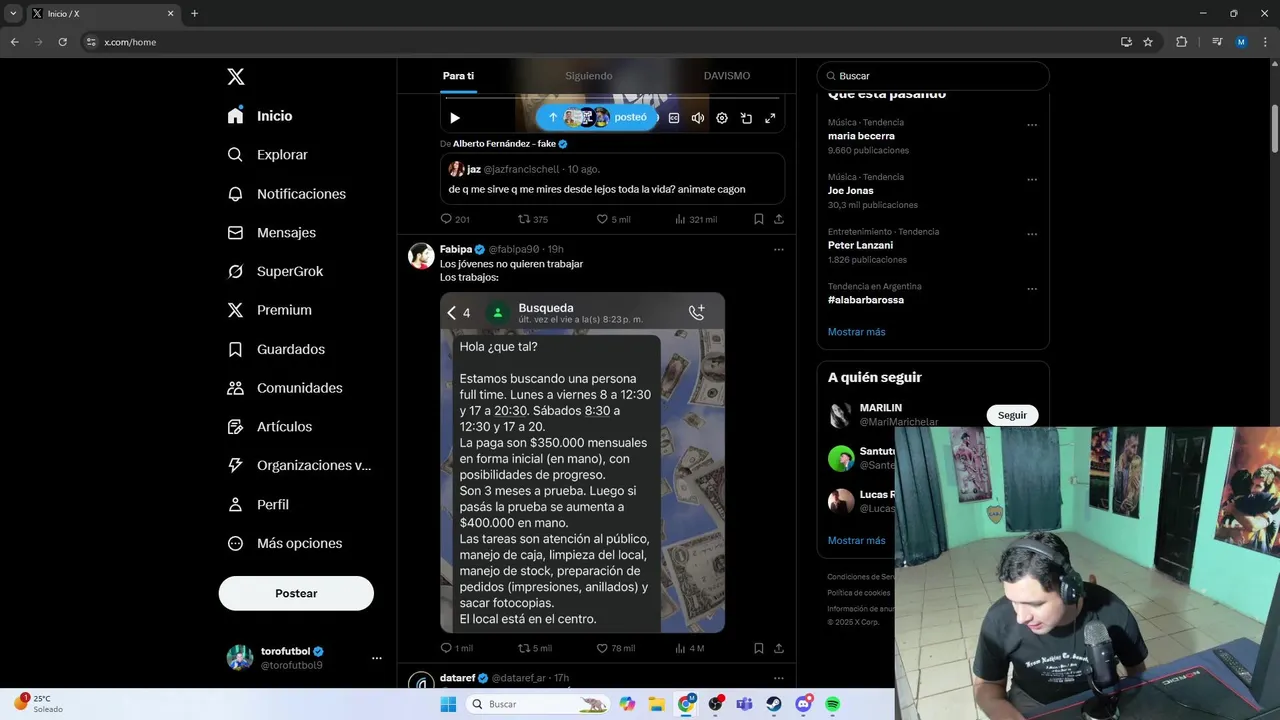
Task: Open quoted jaz post
Action: point(612,178)
